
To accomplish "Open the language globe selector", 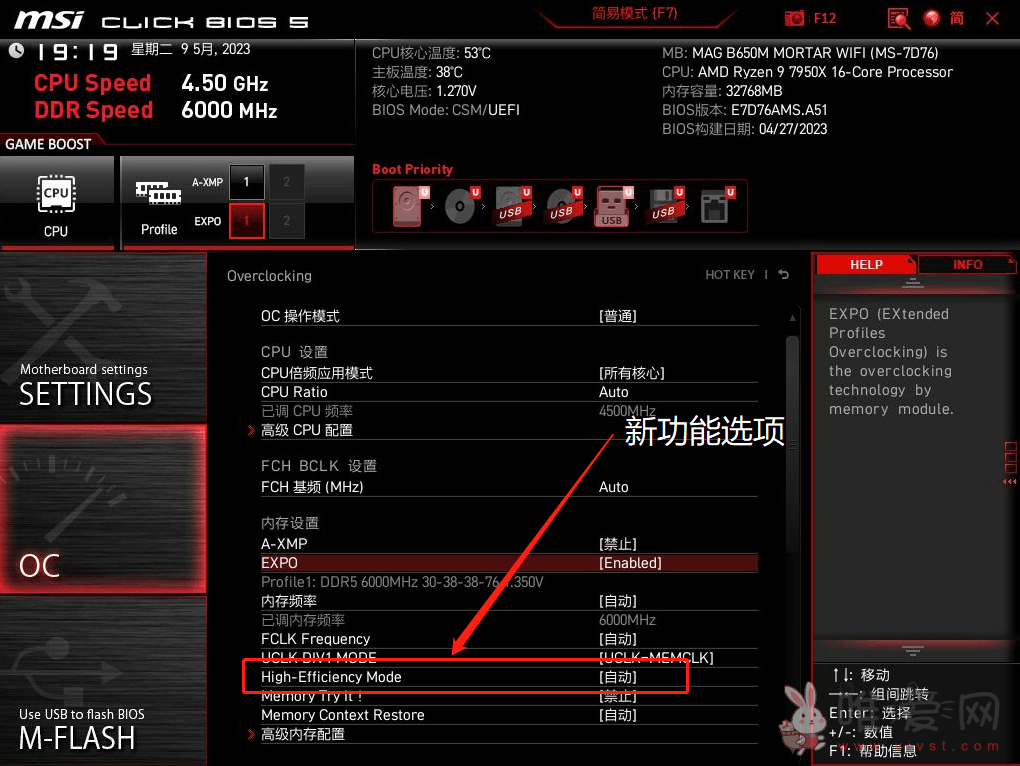I will click(932, 18).
